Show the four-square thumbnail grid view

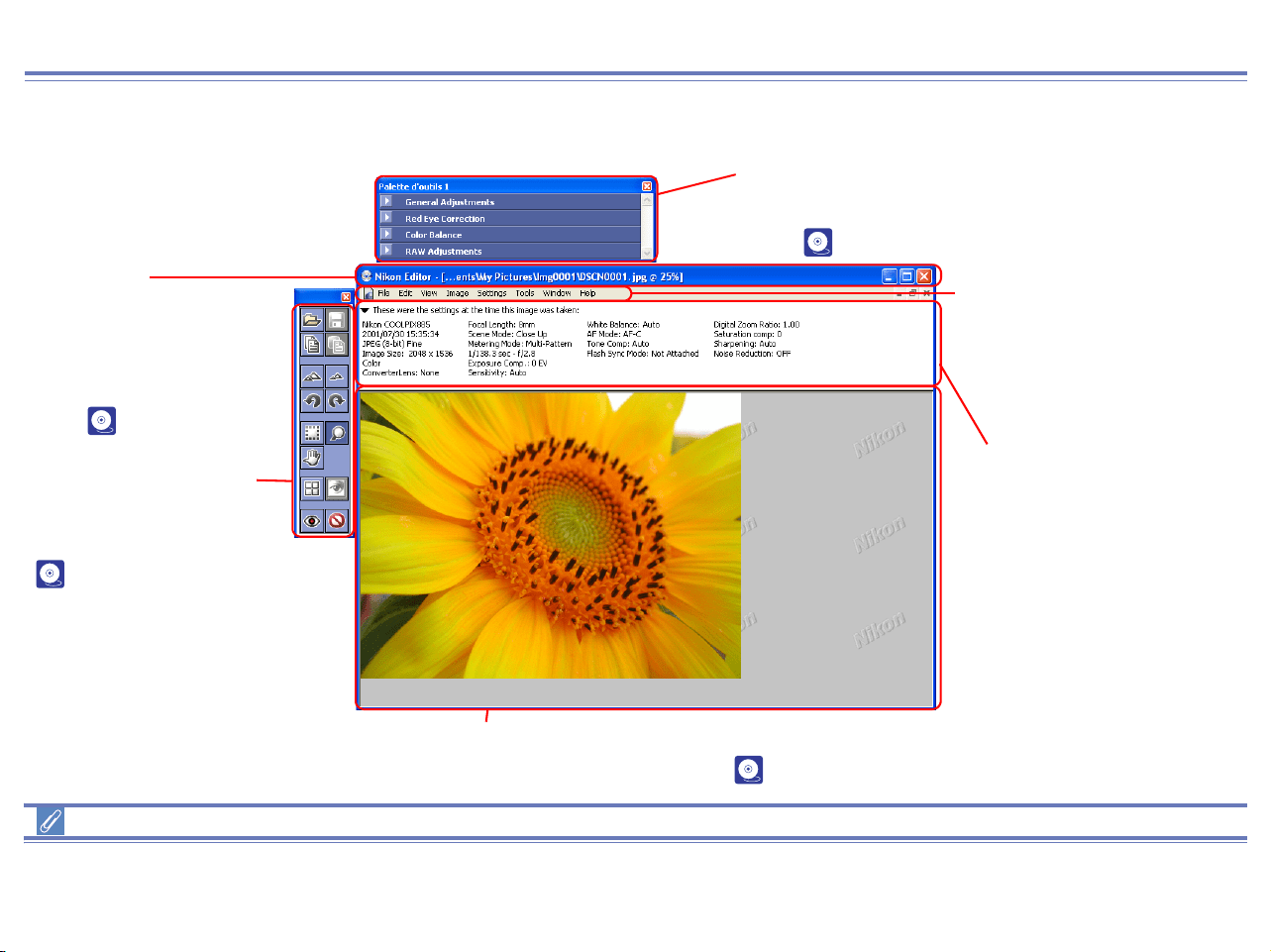[x=312, y=488]
